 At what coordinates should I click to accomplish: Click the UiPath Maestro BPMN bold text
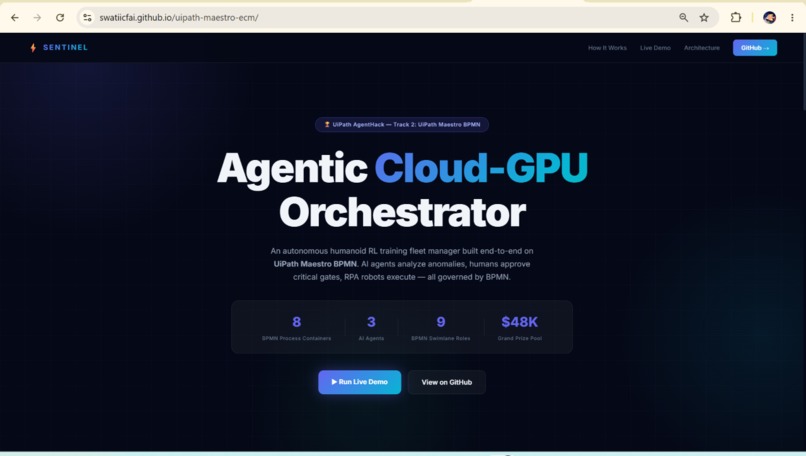[315, 264]
